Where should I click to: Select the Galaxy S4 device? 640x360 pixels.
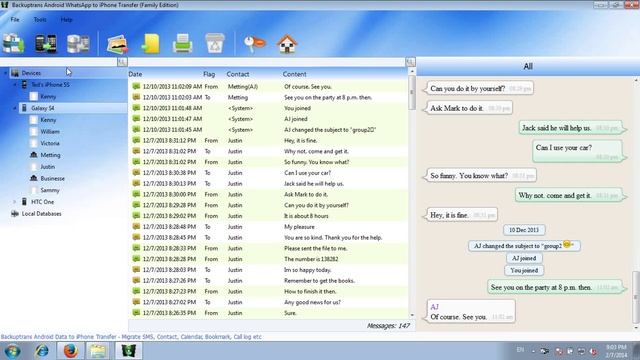pos(42,108)
